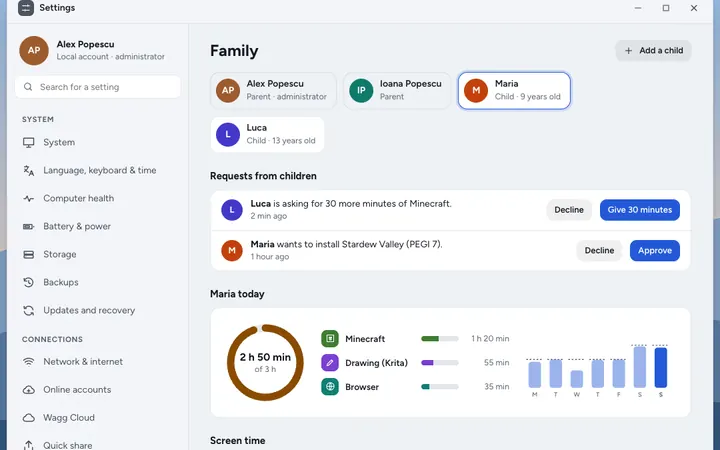Click the Online accounts cloud icon
Image resolution: width=720 pixels, height=450 pixels.
[x=28, y=390]
